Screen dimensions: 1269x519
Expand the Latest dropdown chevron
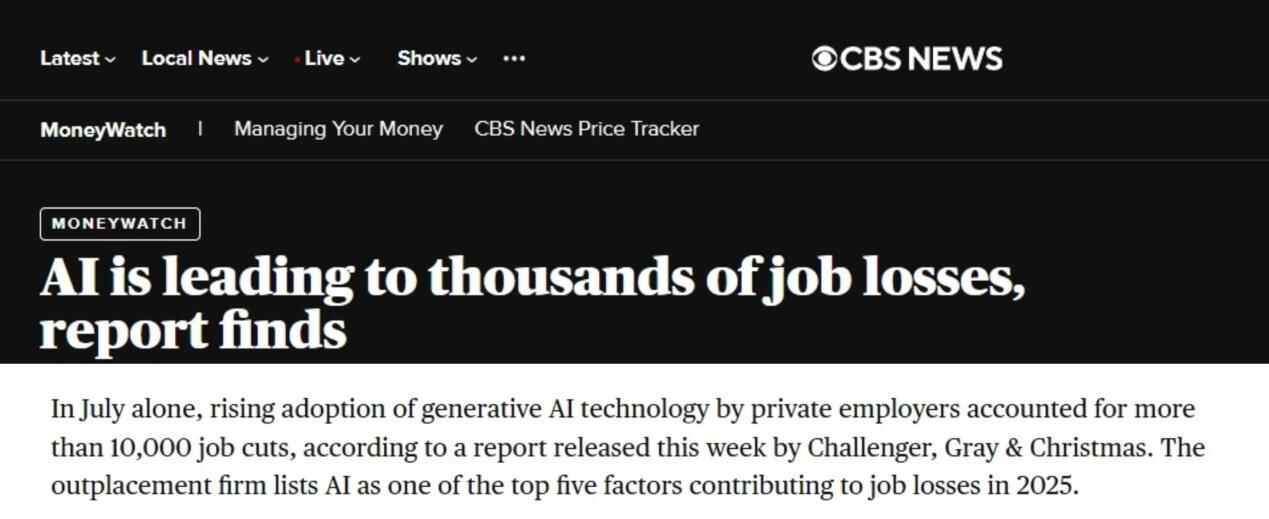coord(110,60)
